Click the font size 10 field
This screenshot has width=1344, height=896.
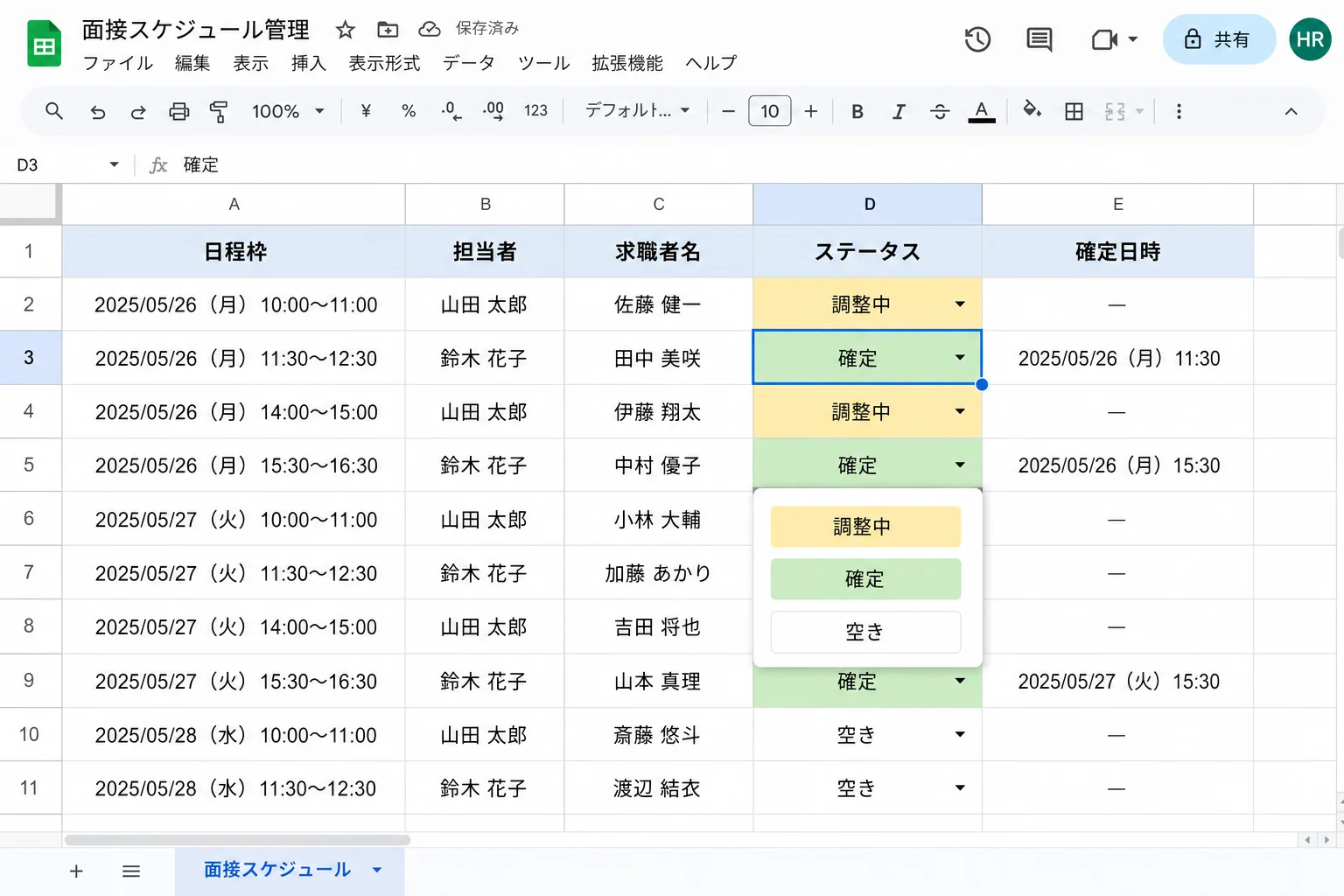pos(770,111)
